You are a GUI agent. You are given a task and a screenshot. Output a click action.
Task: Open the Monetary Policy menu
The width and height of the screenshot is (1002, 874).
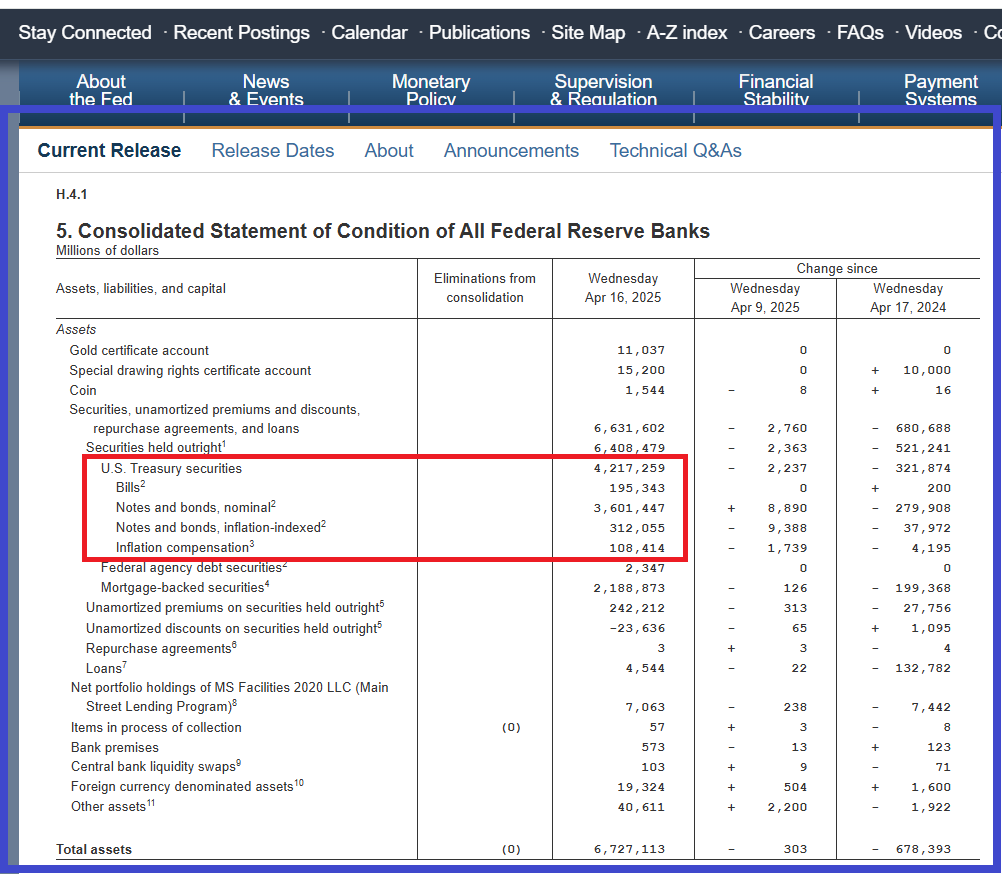(x=431, y=89)
